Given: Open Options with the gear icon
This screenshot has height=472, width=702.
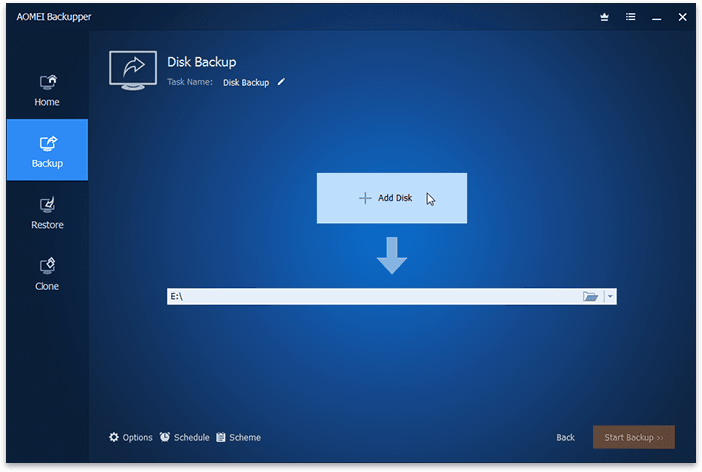Looking at the screenshot, I should click(x=131, y=437).
